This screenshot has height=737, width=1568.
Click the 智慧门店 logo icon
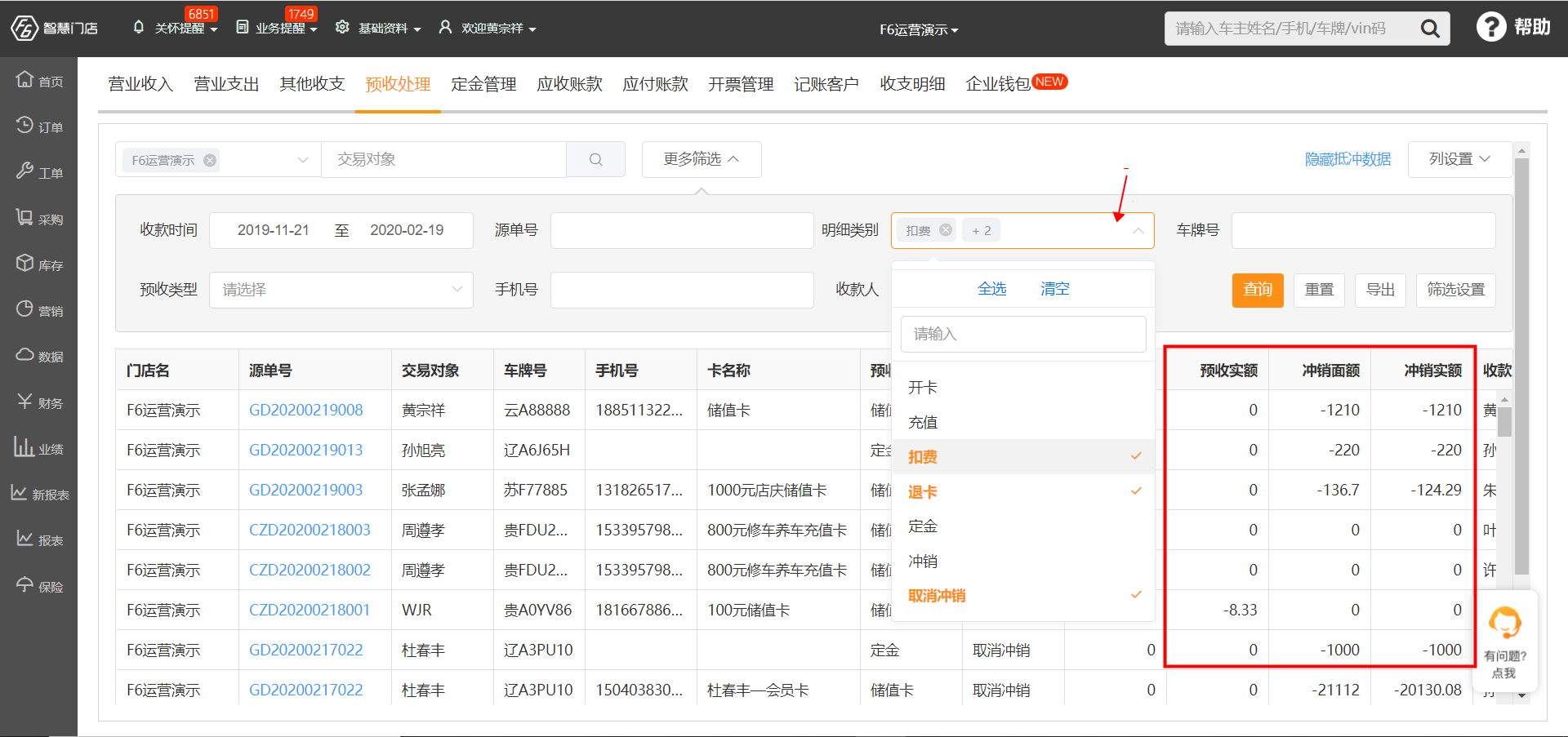point(24,28)
